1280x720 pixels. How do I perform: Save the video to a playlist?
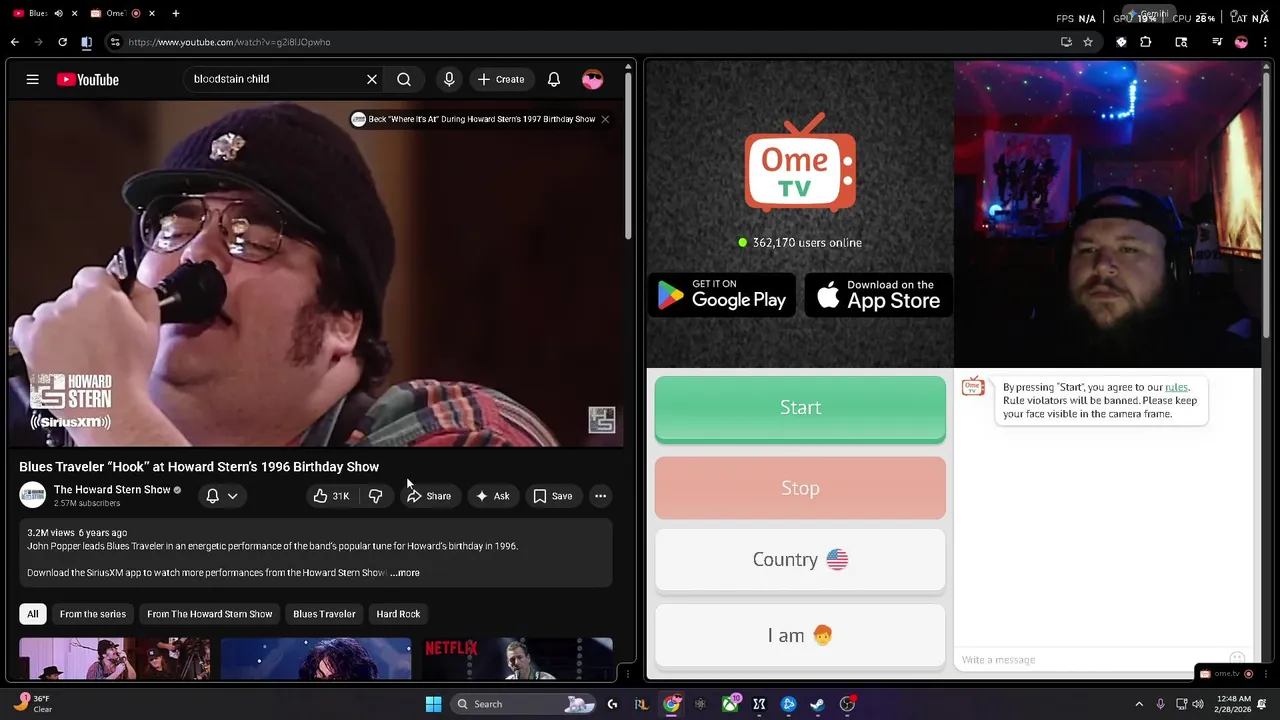[553, 496]
